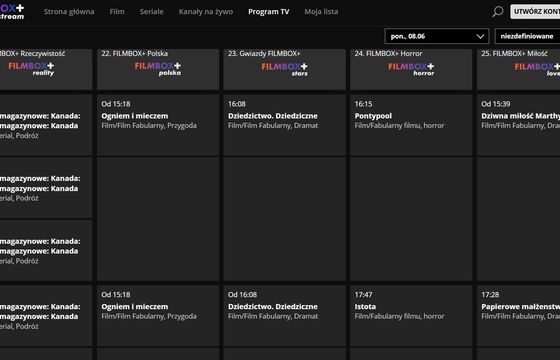Open Papierowe małżeństwo at 17:28
This screenshot has width=560, height=360.
pos(519,315)
